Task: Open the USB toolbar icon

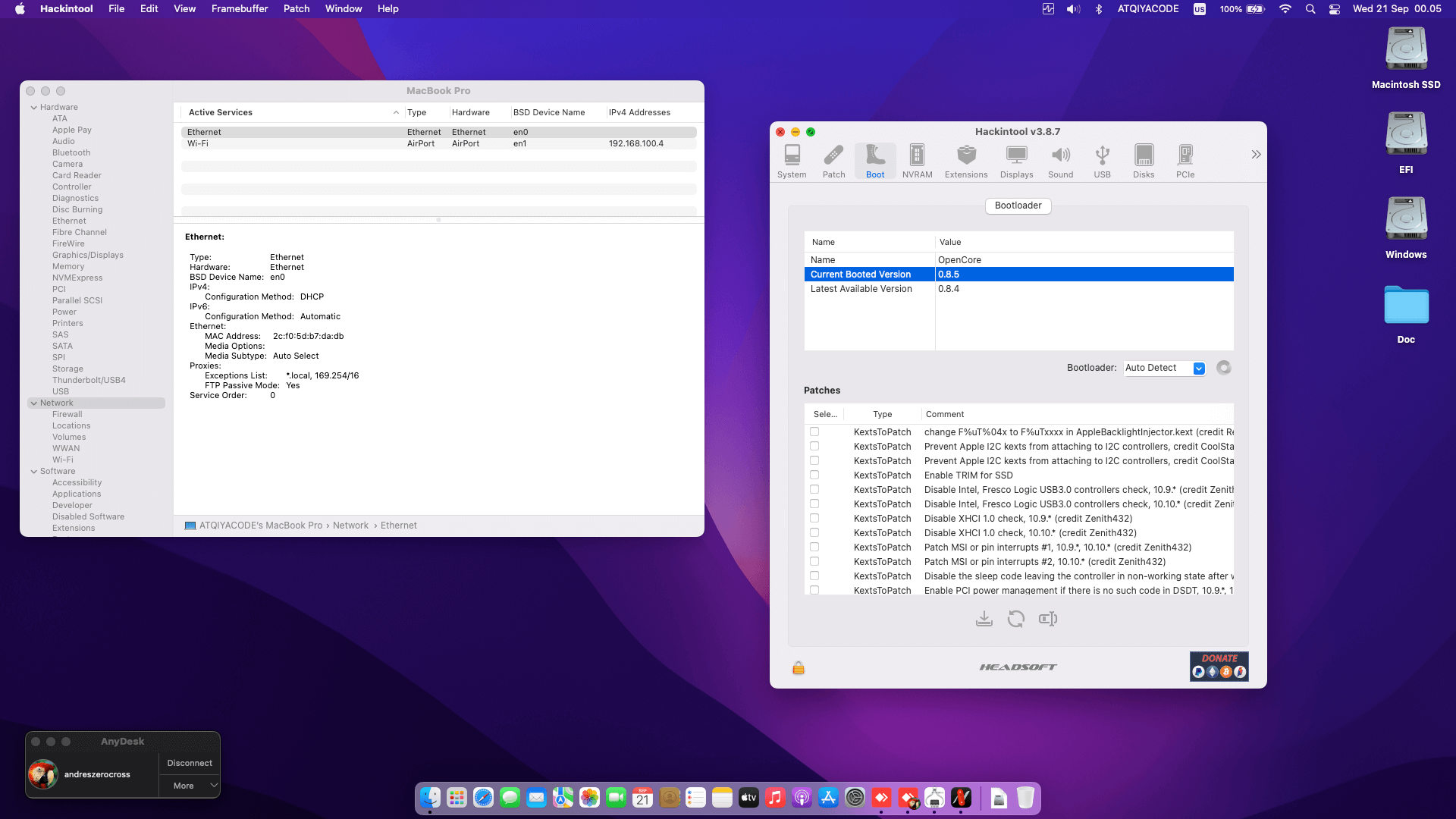Action: (x=1102, y=162)
